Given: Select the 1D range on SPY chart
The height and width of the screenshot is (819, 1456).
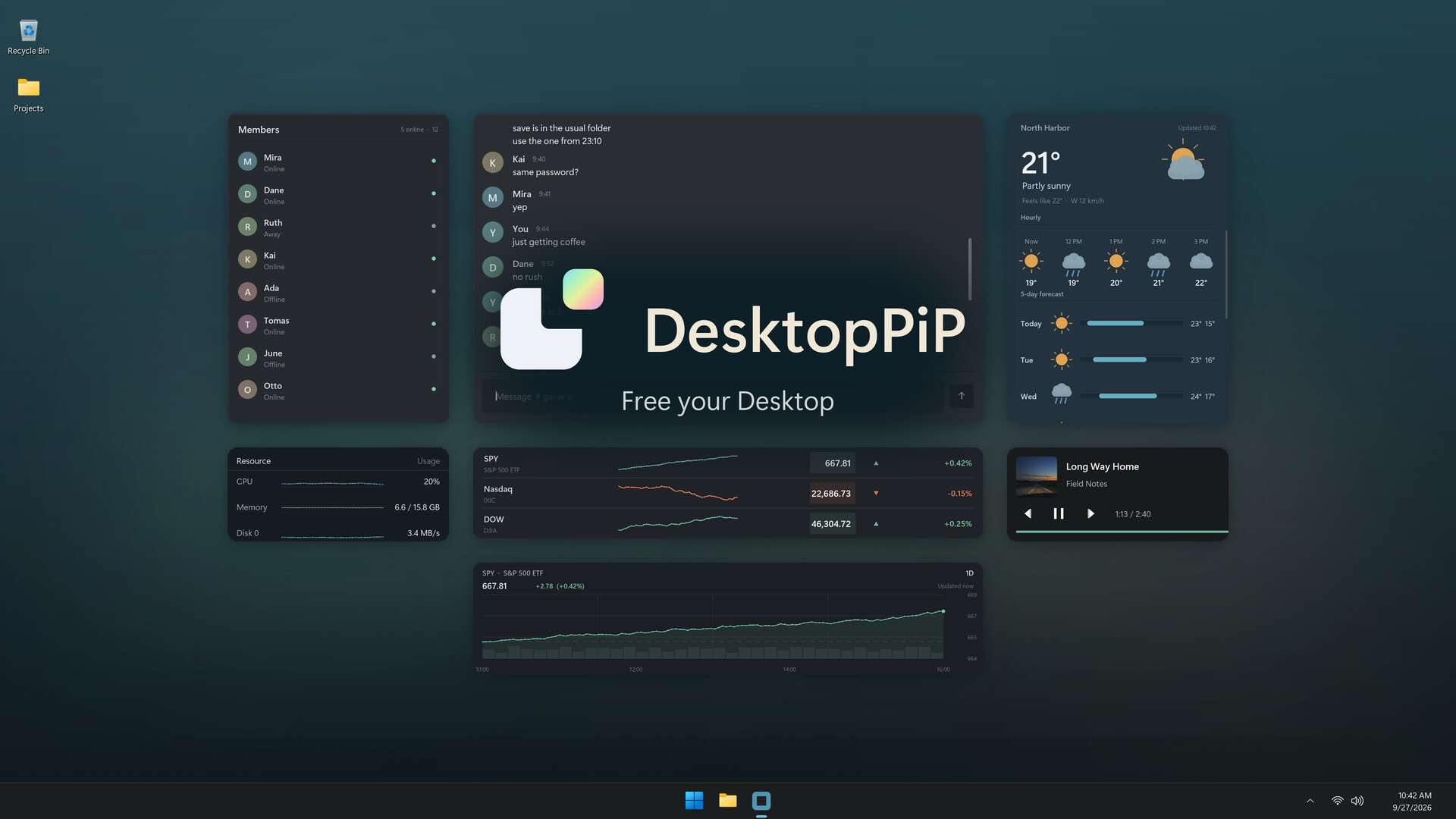Looking at the screenshot, I should pos(969,573).
